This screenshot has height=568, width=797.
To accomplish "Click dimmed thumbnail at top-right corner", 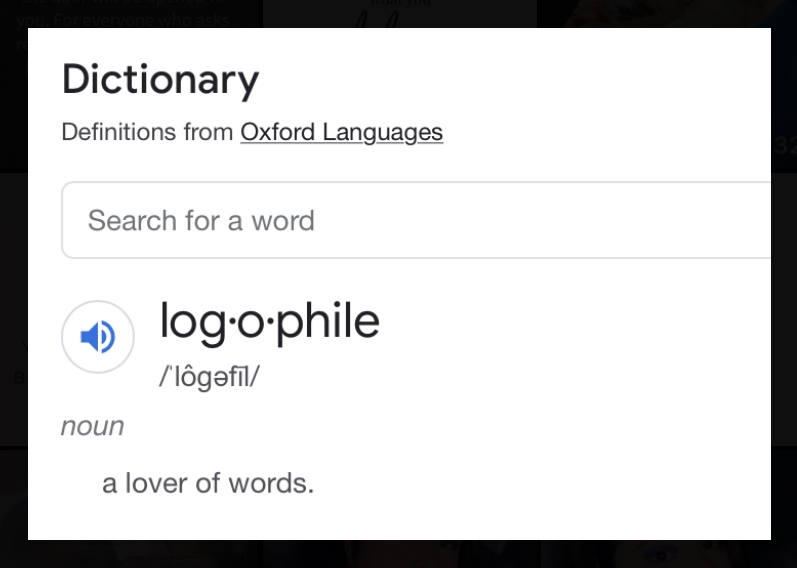I will [x=680, y=13].
